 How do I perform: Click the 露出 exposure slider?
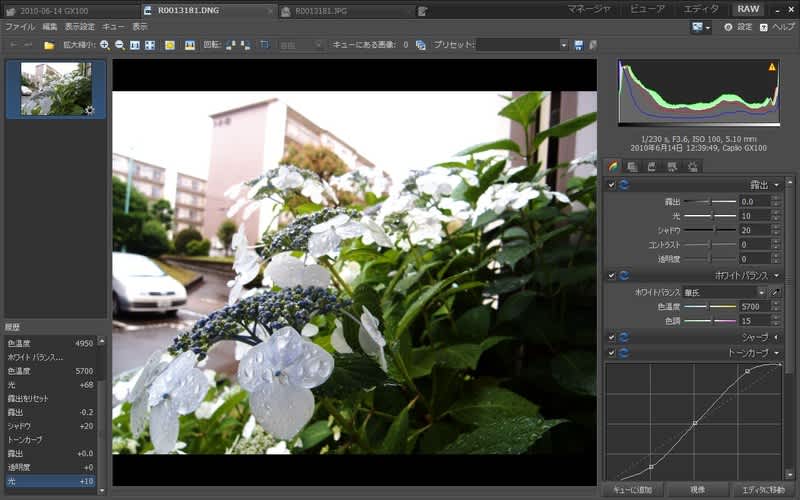pyautogui.click(x=710, y=202)
